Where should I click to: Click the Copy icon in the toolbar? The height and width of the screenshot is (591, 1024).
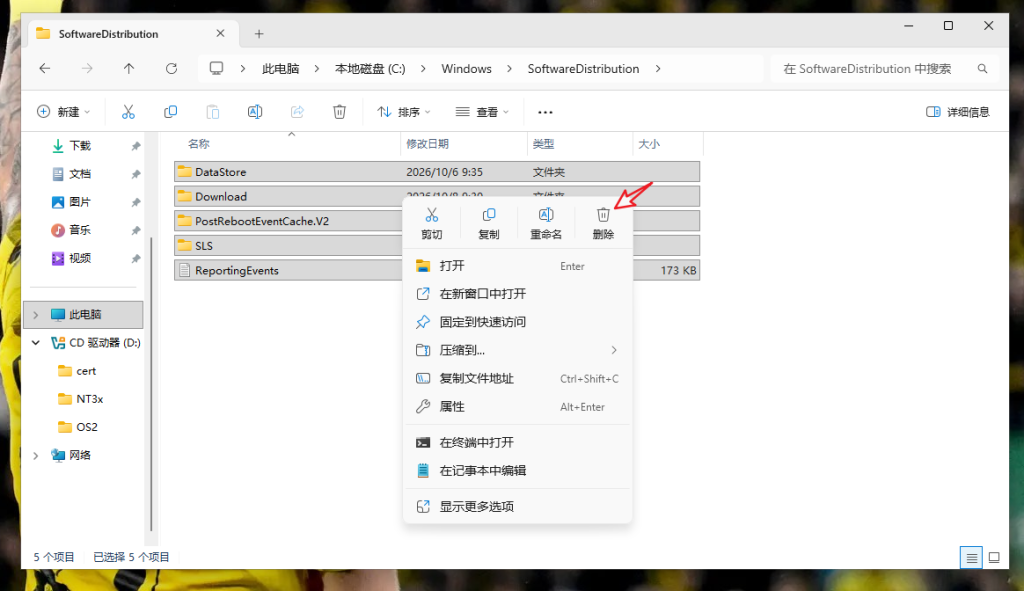170,112
